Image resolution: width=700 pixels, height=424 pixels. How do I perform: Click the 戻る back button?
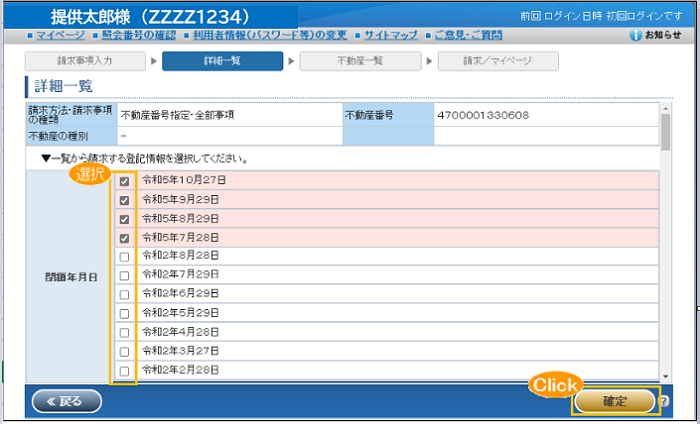pyautogui.click(x=67, y=401)
